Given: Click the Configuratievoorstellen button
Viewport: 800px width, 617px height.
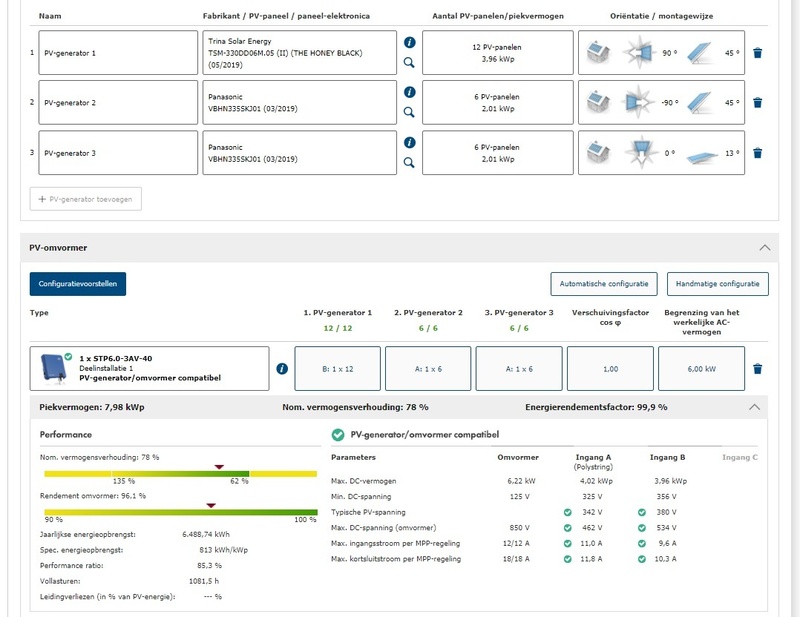Looking at the screenshot, I should click(x=78, y=284).
